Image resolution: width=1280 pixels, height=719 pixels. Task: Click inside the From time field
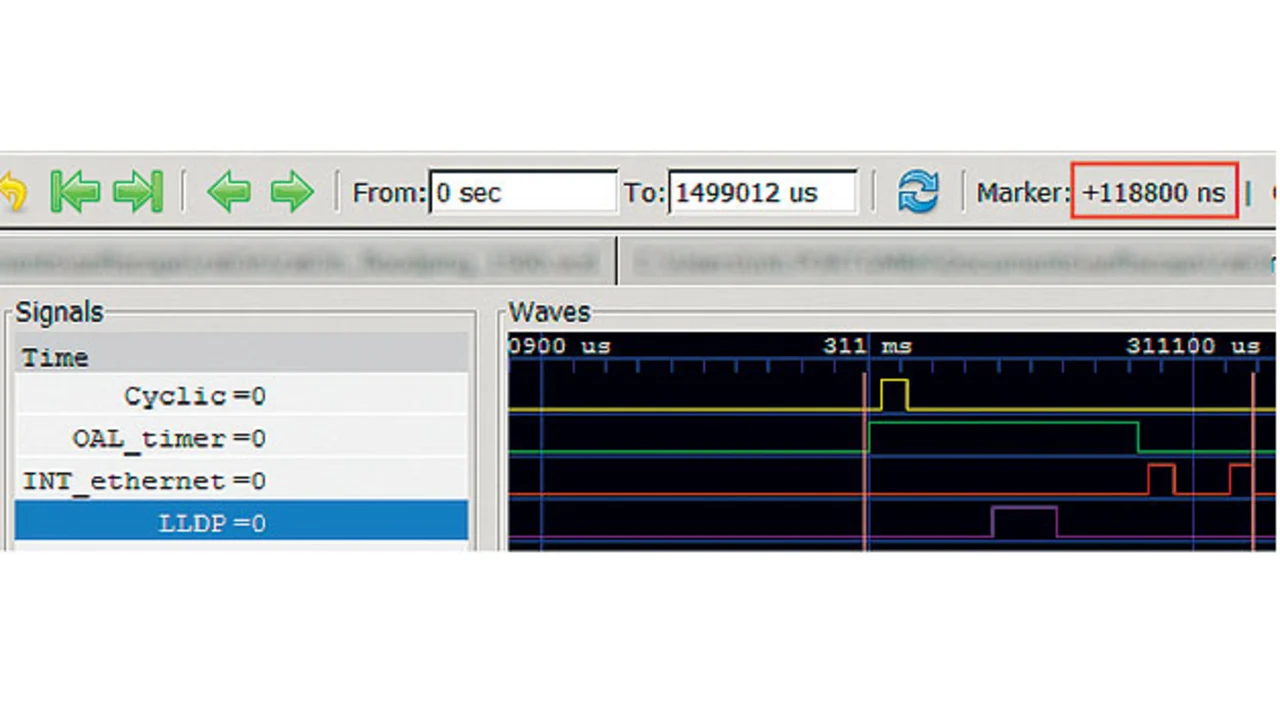point(523,192)
